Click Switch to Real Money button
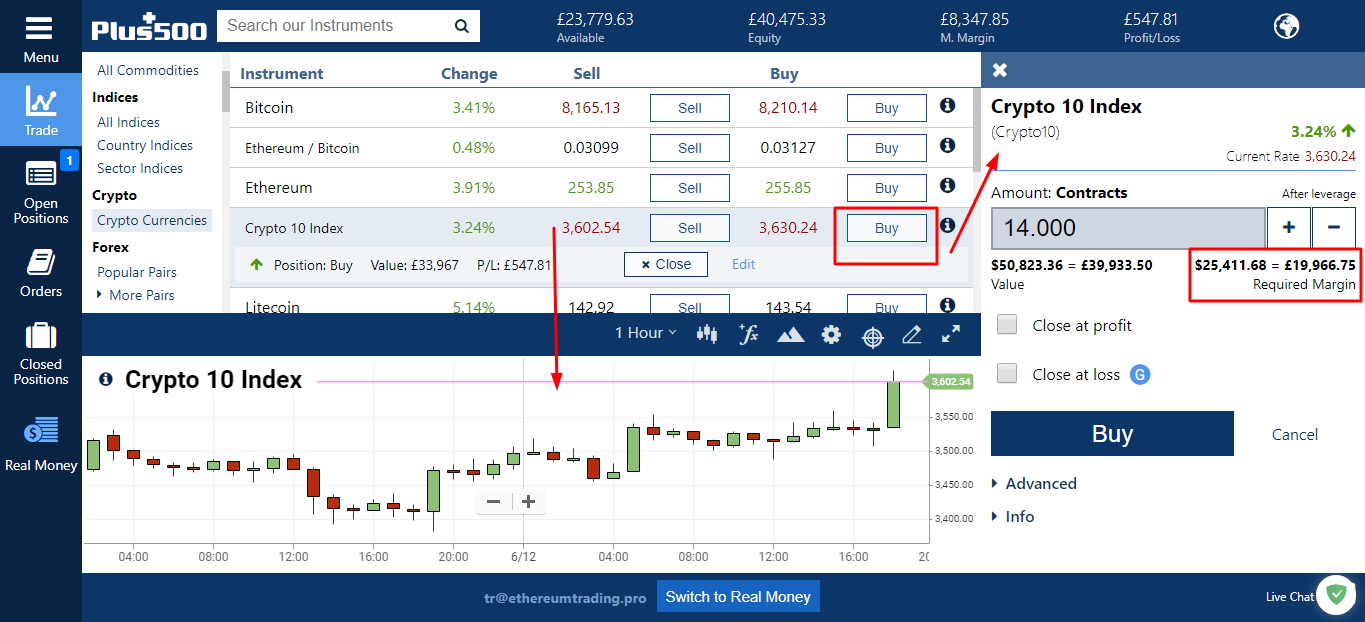 [x=738, y=597]
